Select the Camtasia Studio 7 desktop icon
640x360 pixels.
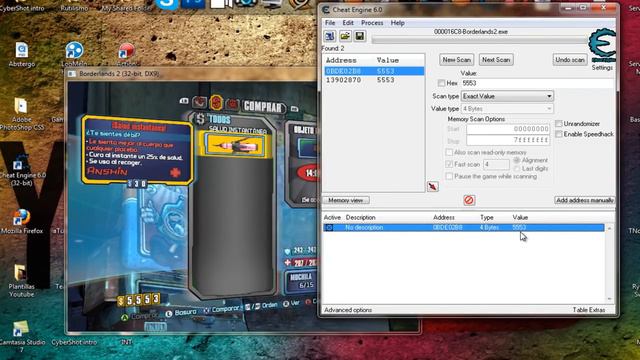click(x=21, y=336)
